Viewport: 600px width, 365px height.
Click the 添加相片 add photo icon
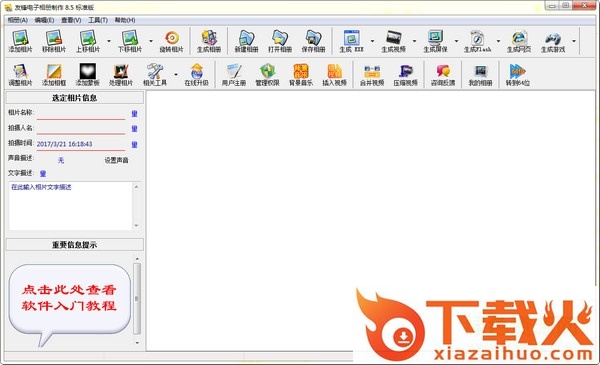(x=20, y=38)
